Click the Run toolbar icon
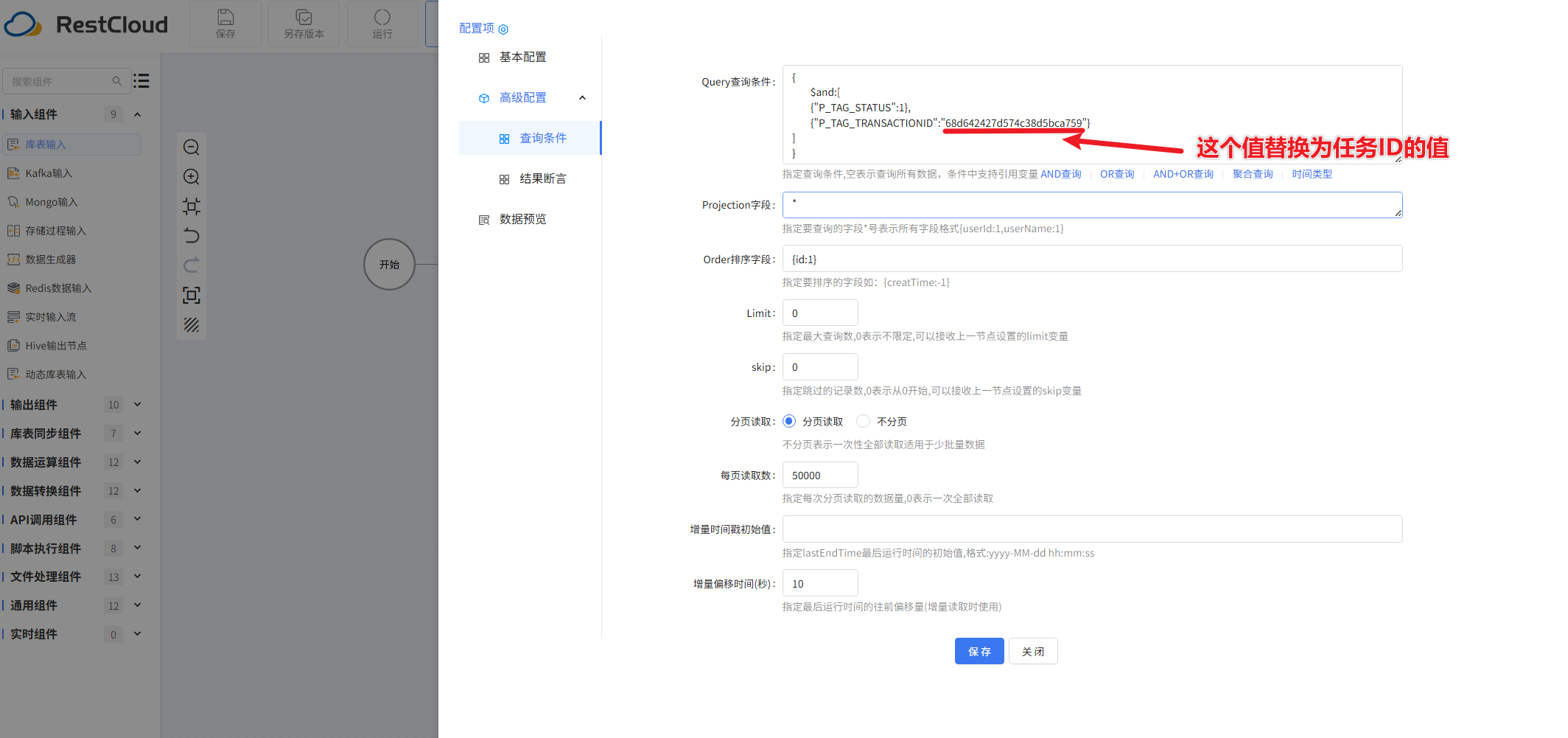Screen dimensions: 1568x738 (382, 24)
